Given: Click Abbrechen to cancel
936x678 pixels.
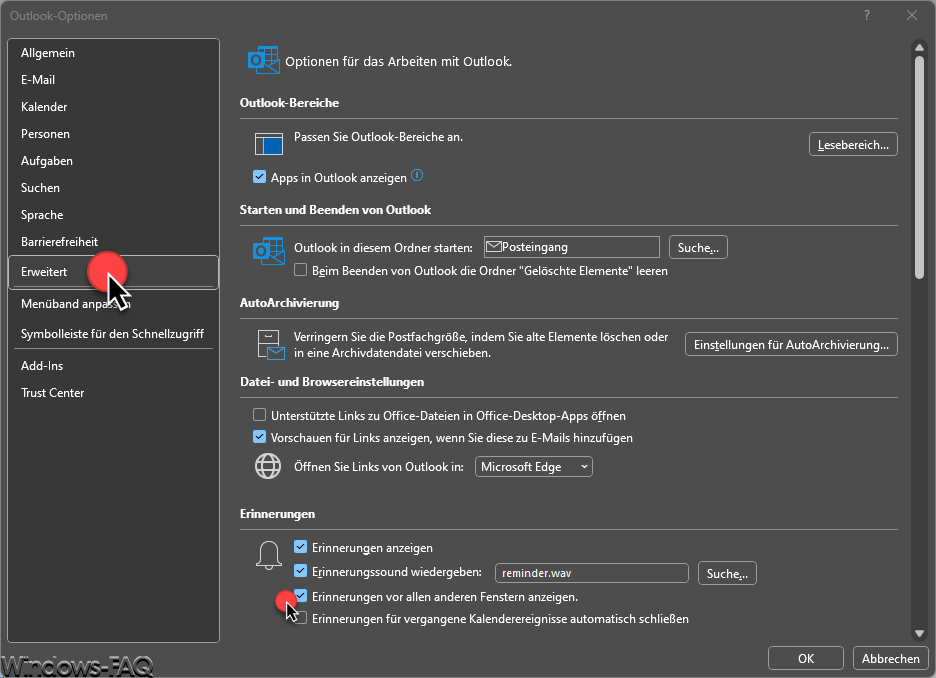Looking at the screenshot, I should [x=890, y=658].
